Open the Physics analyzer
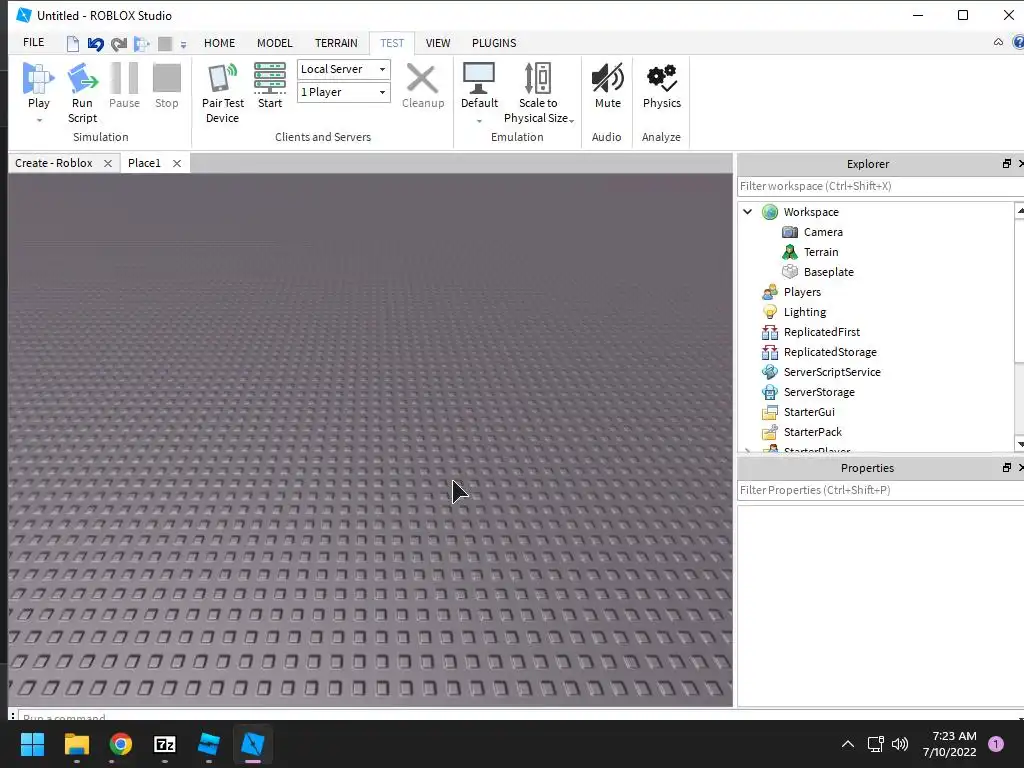Image resolution: width=1024 pixels, height=768 pixels. tap(662, 86)
